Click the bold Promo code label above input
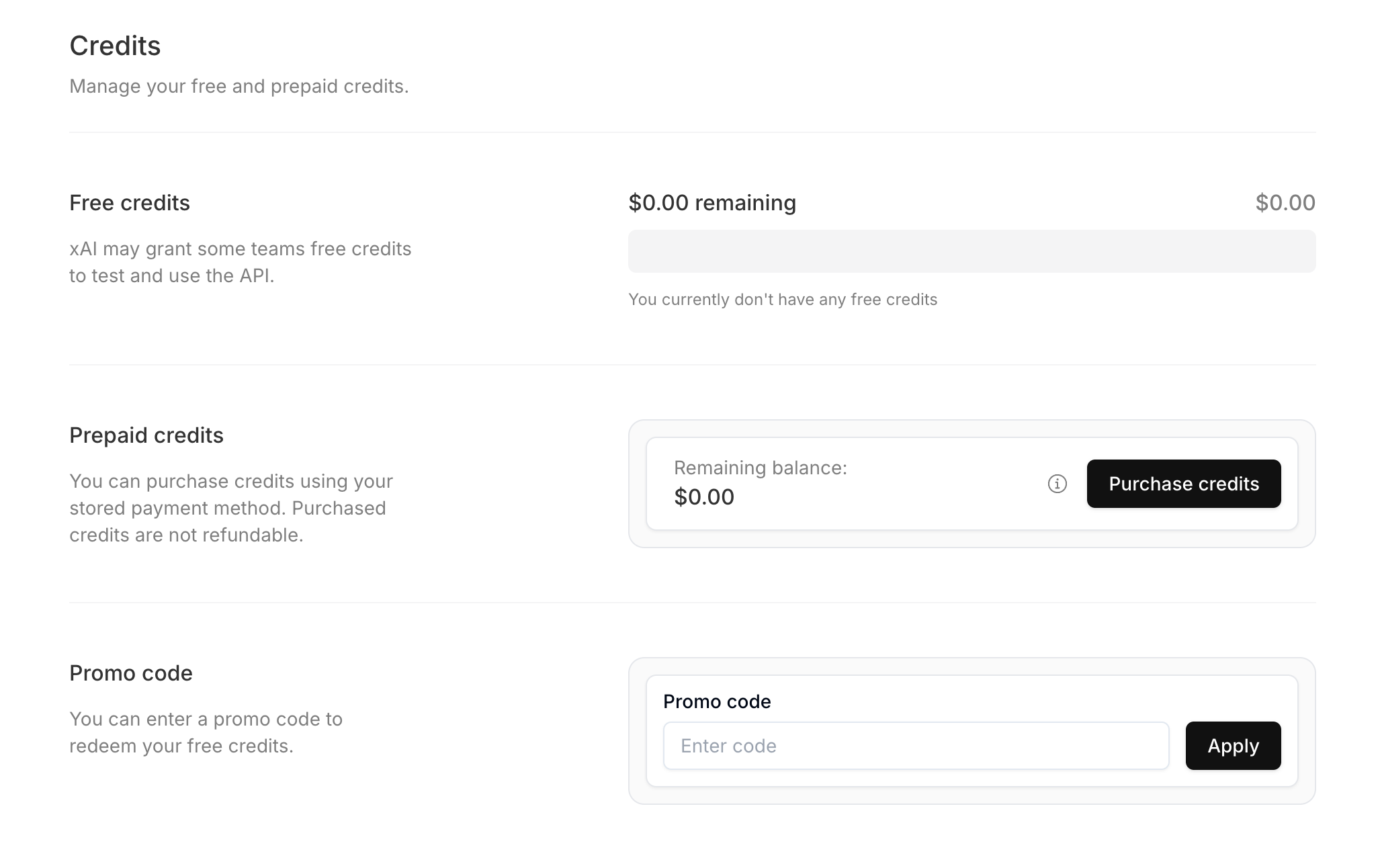This screenshot has height=868, width=1380. 716,701
